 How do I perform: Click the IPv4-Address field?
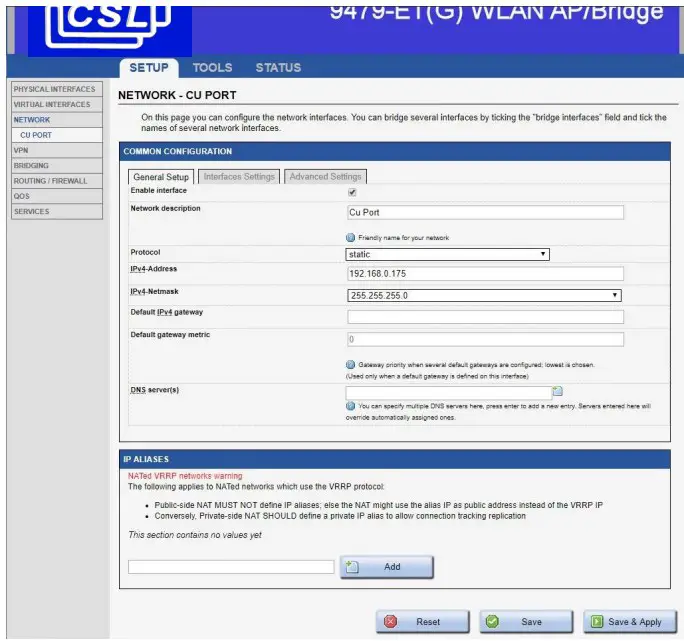coord(486,274)
